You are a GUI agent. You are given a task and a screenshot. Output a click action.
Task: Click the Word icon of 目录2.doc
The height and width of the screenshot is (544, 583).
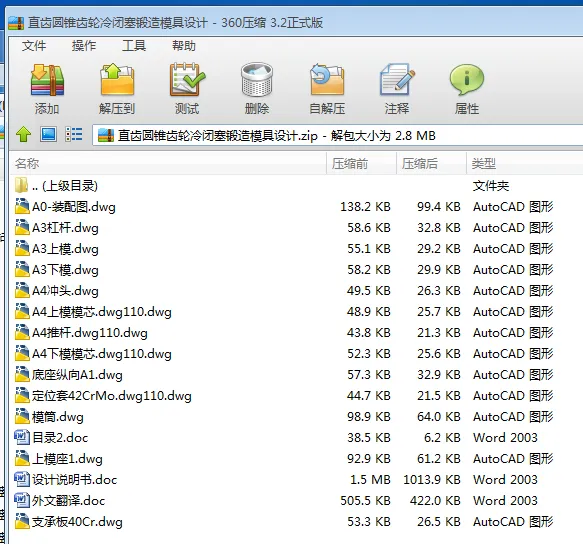22,437
